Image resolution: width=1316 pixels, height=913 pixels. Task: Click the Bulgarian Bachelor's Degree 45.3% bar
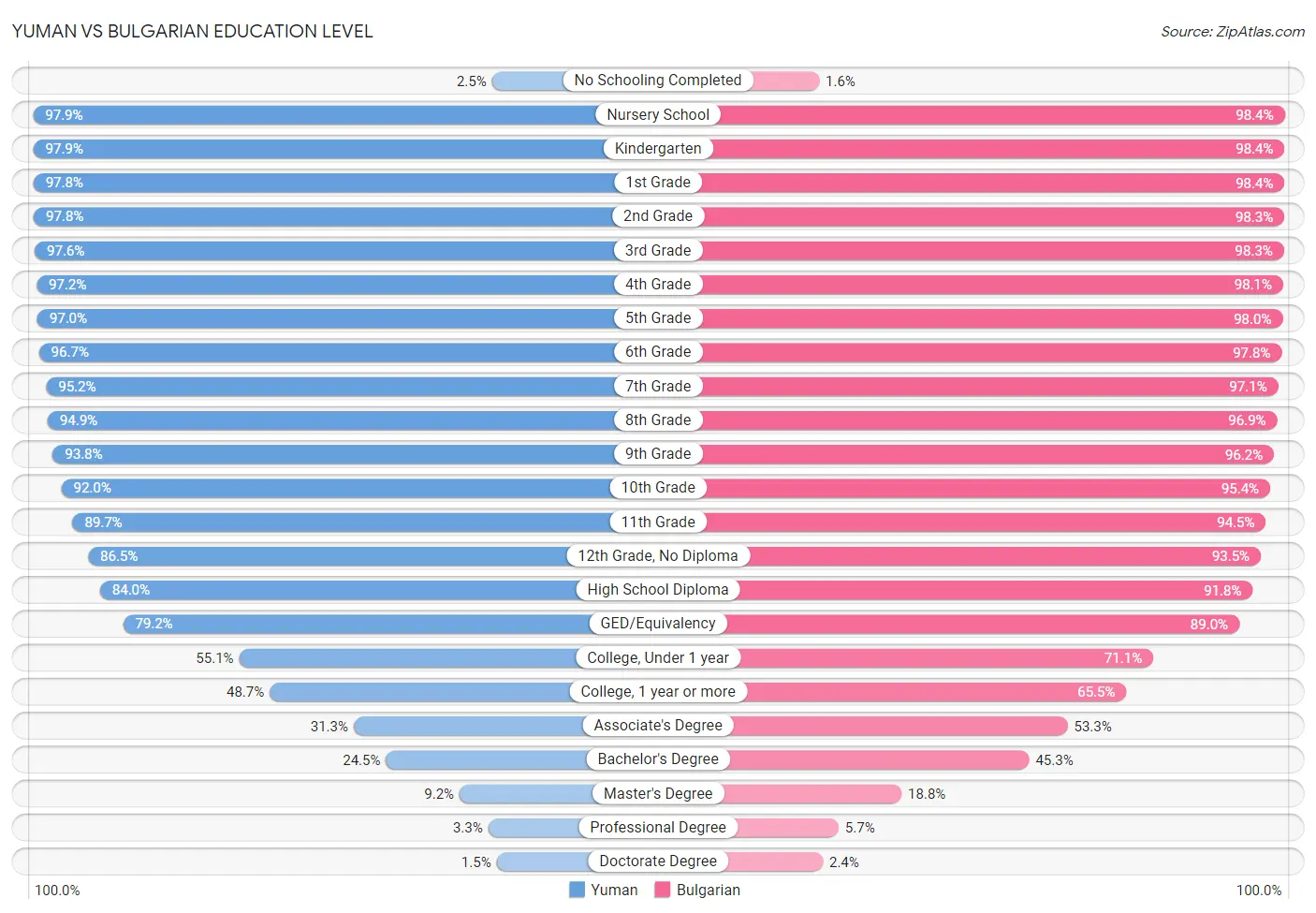click(x=843, y=759)
